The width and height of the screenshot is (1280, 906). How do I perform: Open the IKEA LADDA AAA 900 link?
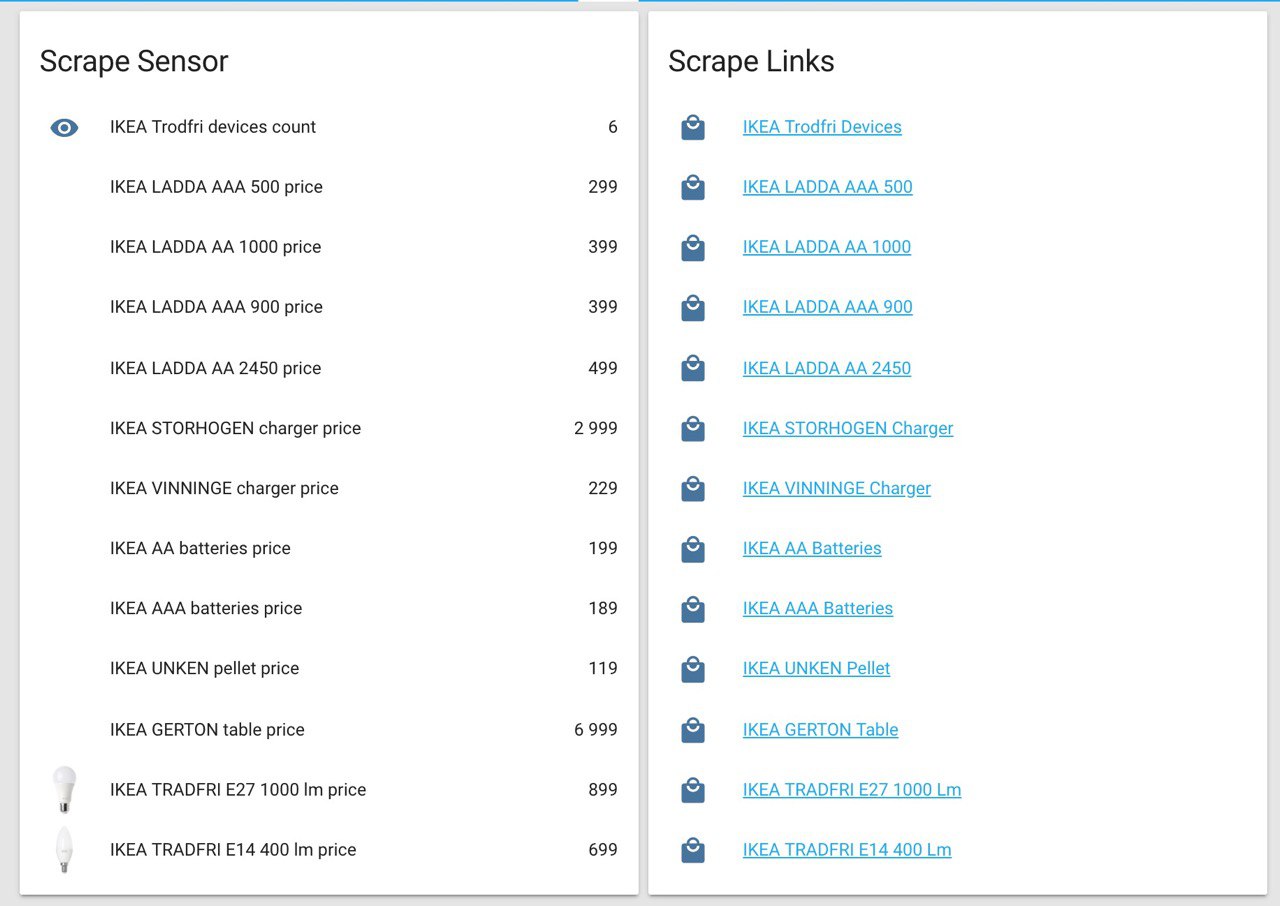coord(828,307)
